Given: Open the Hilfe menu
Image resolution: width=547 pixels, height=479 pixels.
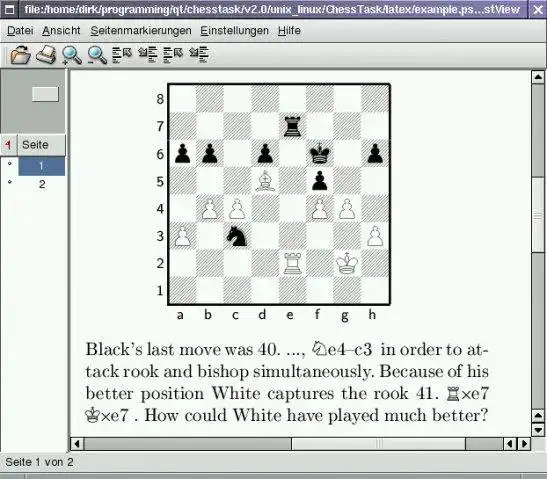Looking at the screenshot, I should (x=289, y=31).
